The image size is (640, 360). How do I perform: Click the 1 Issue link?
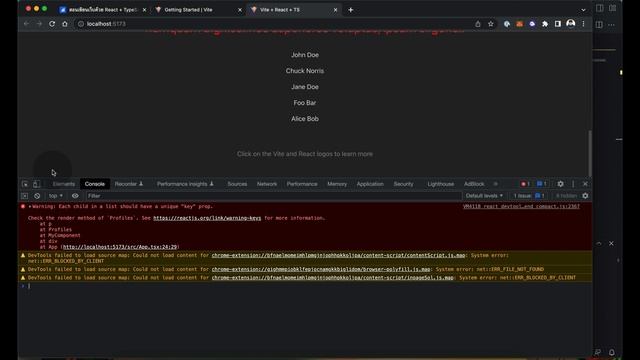coord(529,196)
